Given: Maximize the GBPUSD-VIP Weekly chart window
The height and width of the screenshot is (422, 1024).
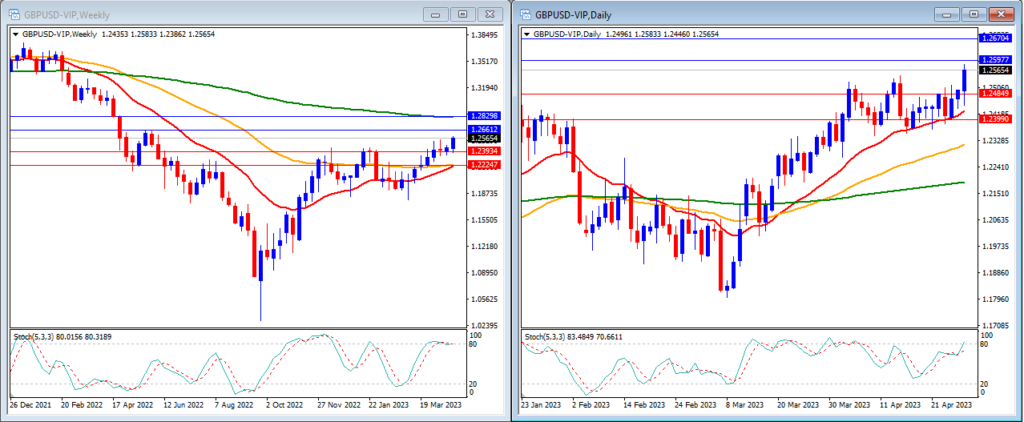Looking at the screenshot, I should pyautogui.click(x=463, y=14).
